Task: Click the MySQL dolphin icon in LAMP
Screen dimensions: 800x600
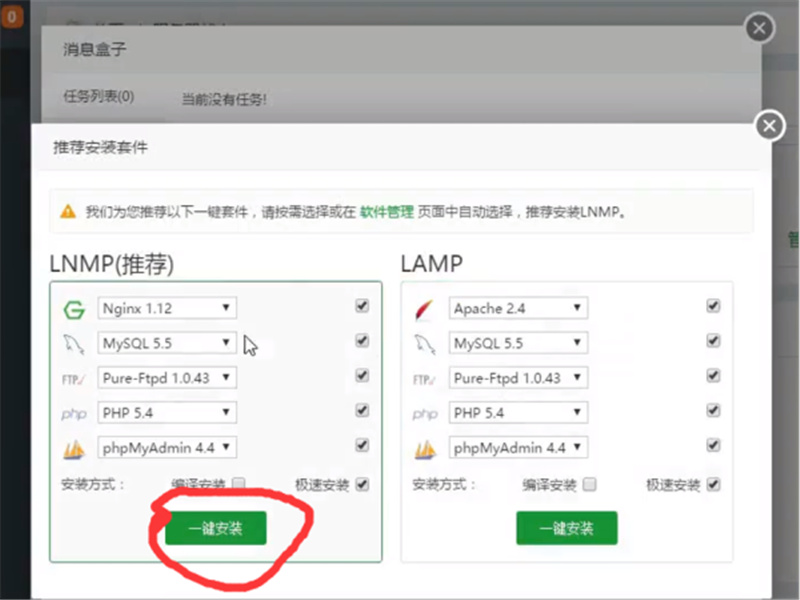Action: coord(424,344)
